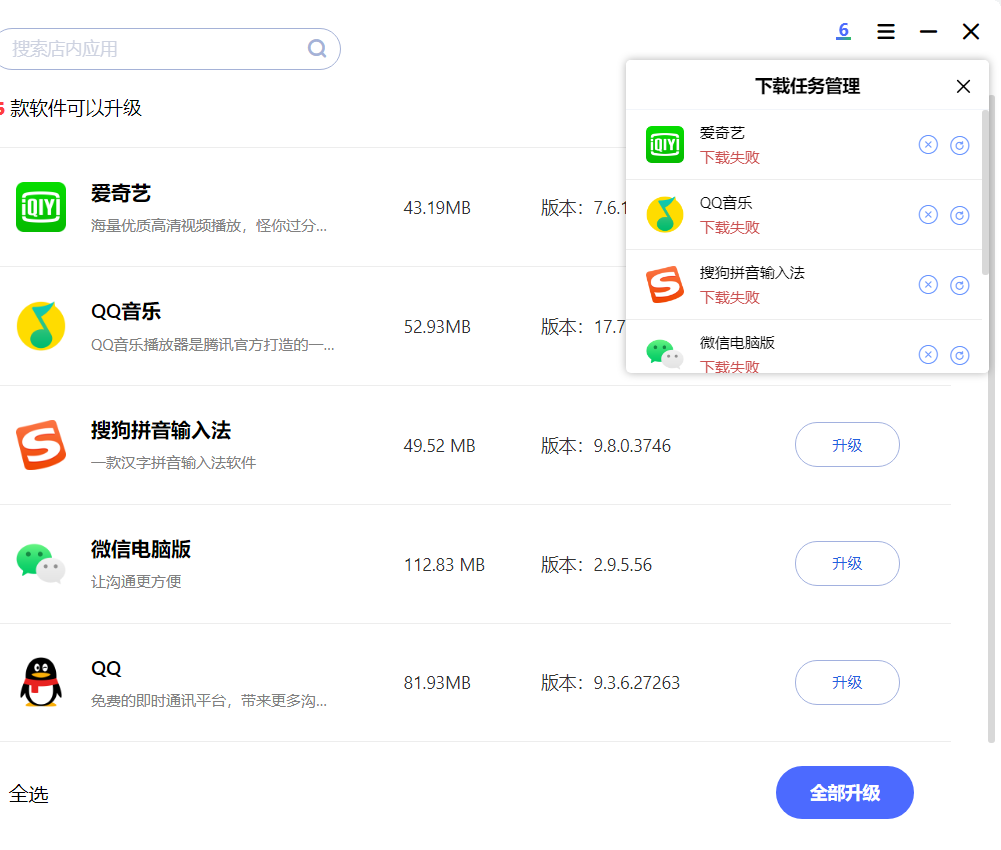Click version text 2.9.5.56

pos(622,565)
